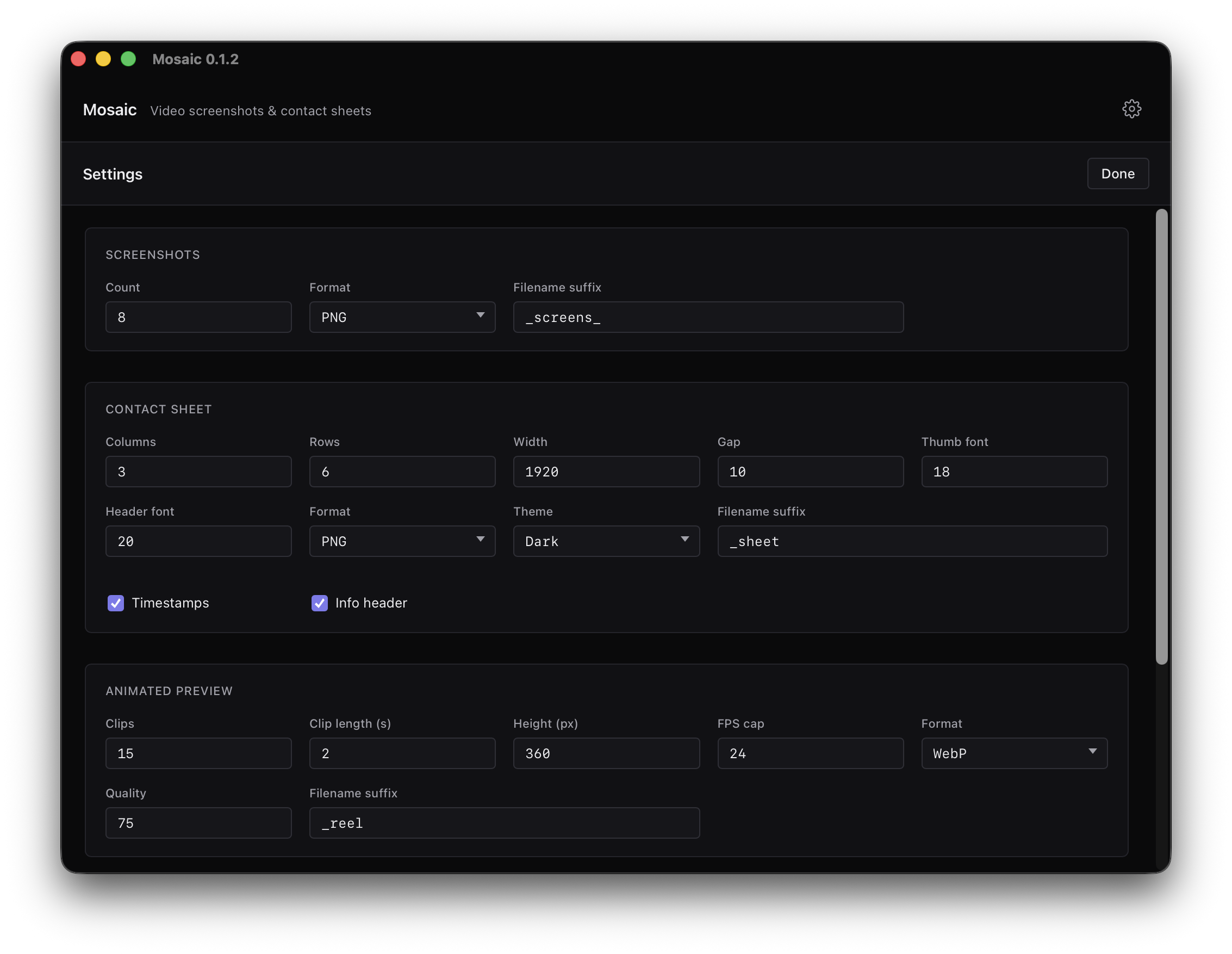The height and width of the screenshot is (954, 1232).
Task: Select the Quality field showing 75
Action: 198,822
